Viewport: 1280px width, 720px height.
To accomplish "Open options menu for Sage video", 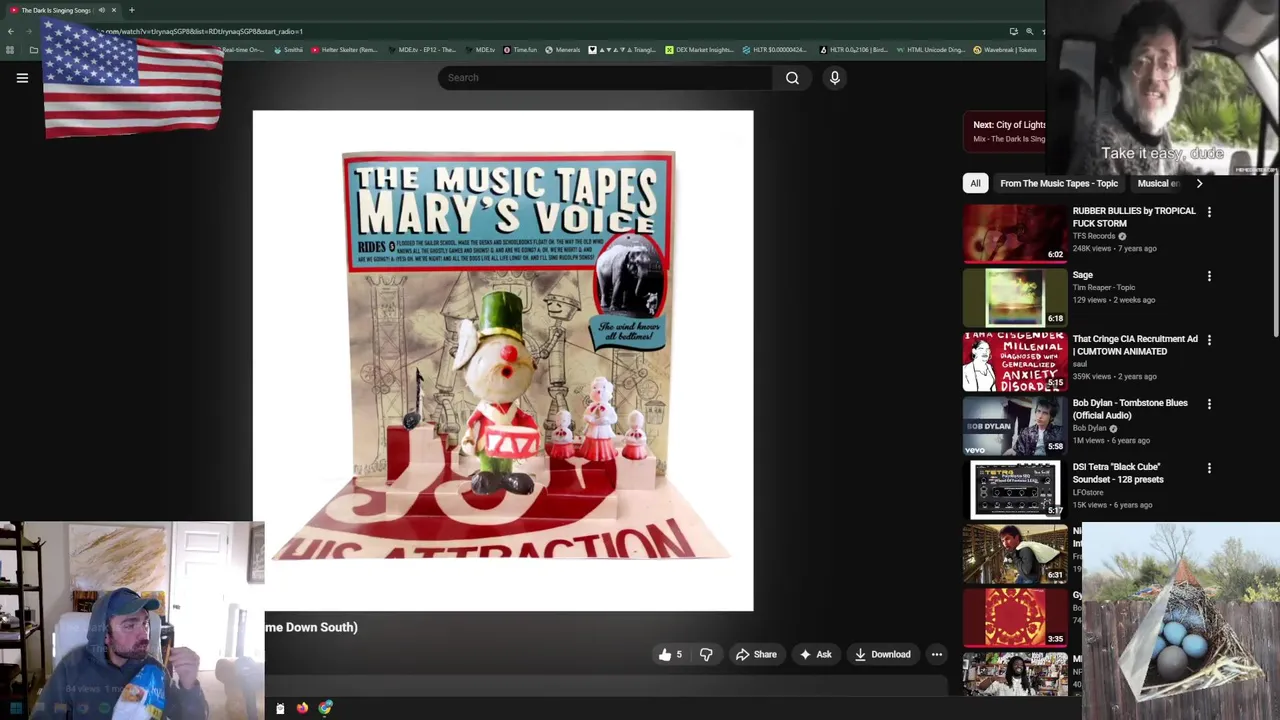I will (x=1209, y=276).
